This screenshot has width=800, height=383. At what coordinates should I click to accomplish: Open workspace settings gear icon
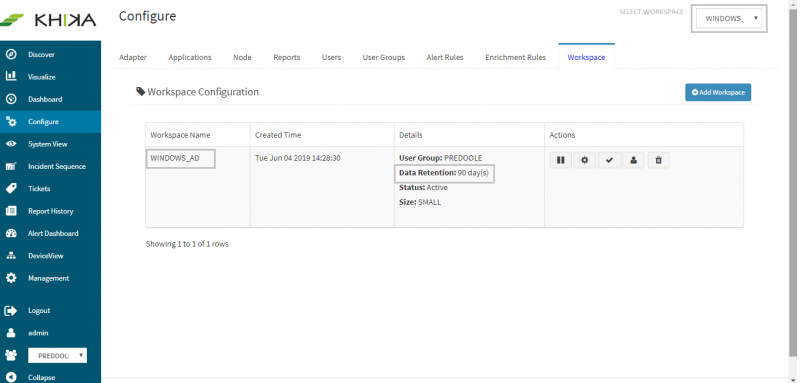[585, 160]
